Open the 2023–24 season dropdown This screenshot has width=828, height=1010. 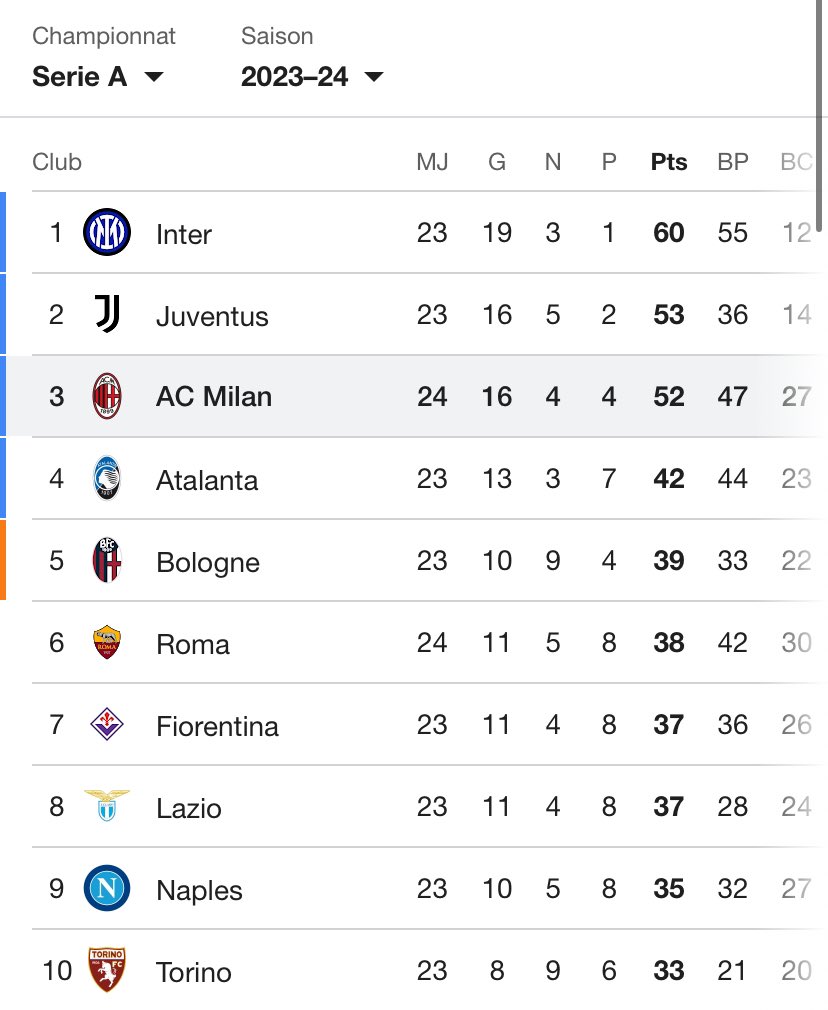pos(313,77)
